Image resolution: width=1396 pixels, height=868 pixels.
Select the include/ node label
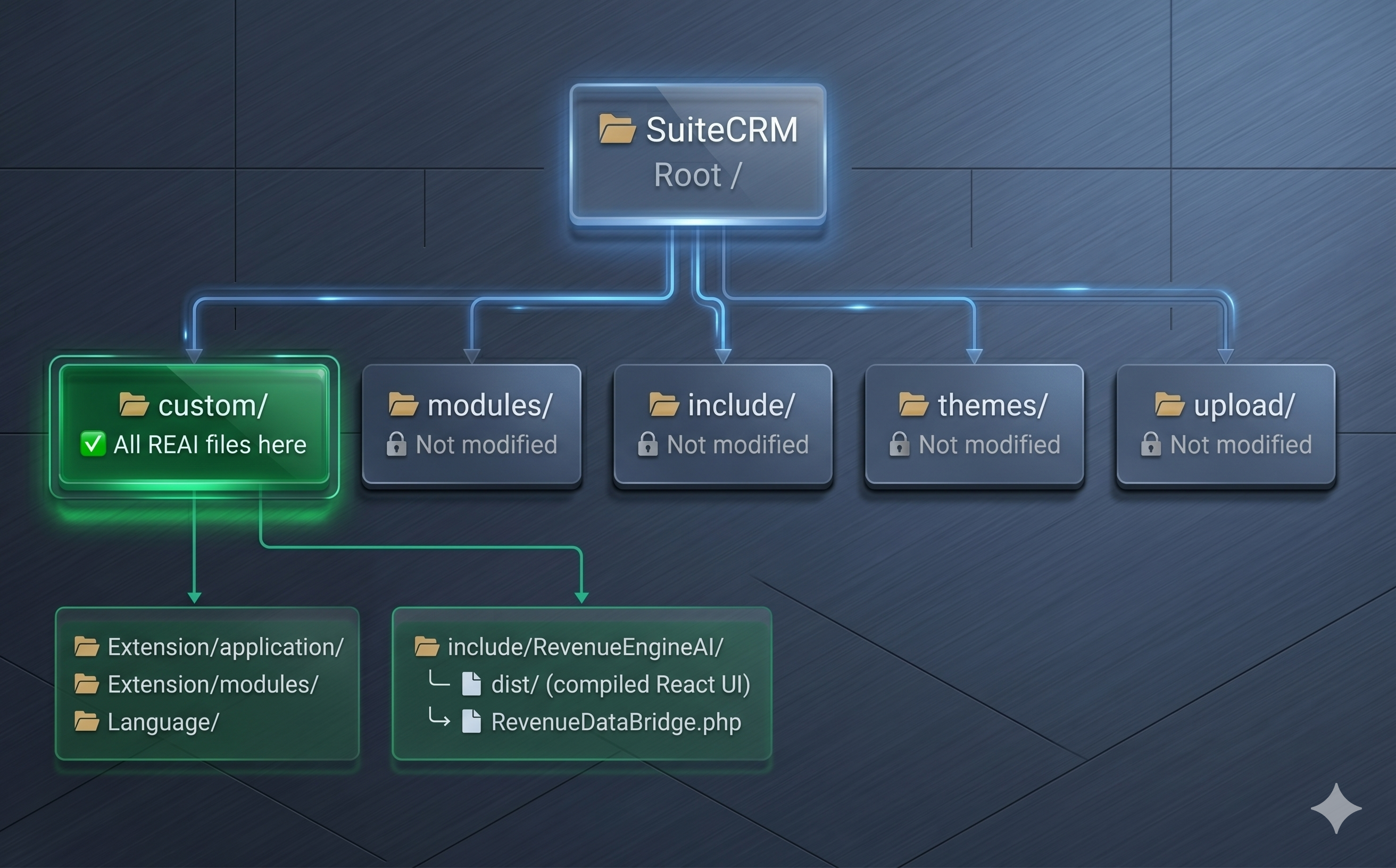741,405
